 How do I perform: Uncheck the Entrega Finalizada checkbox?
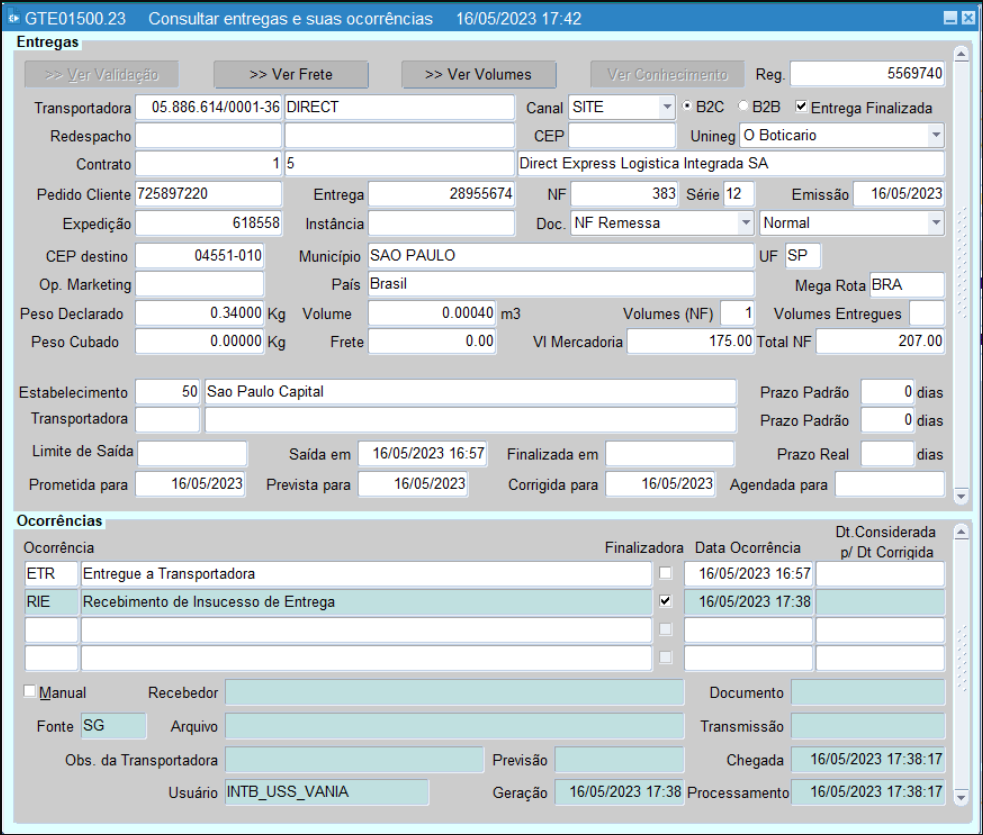coord(801,106)
